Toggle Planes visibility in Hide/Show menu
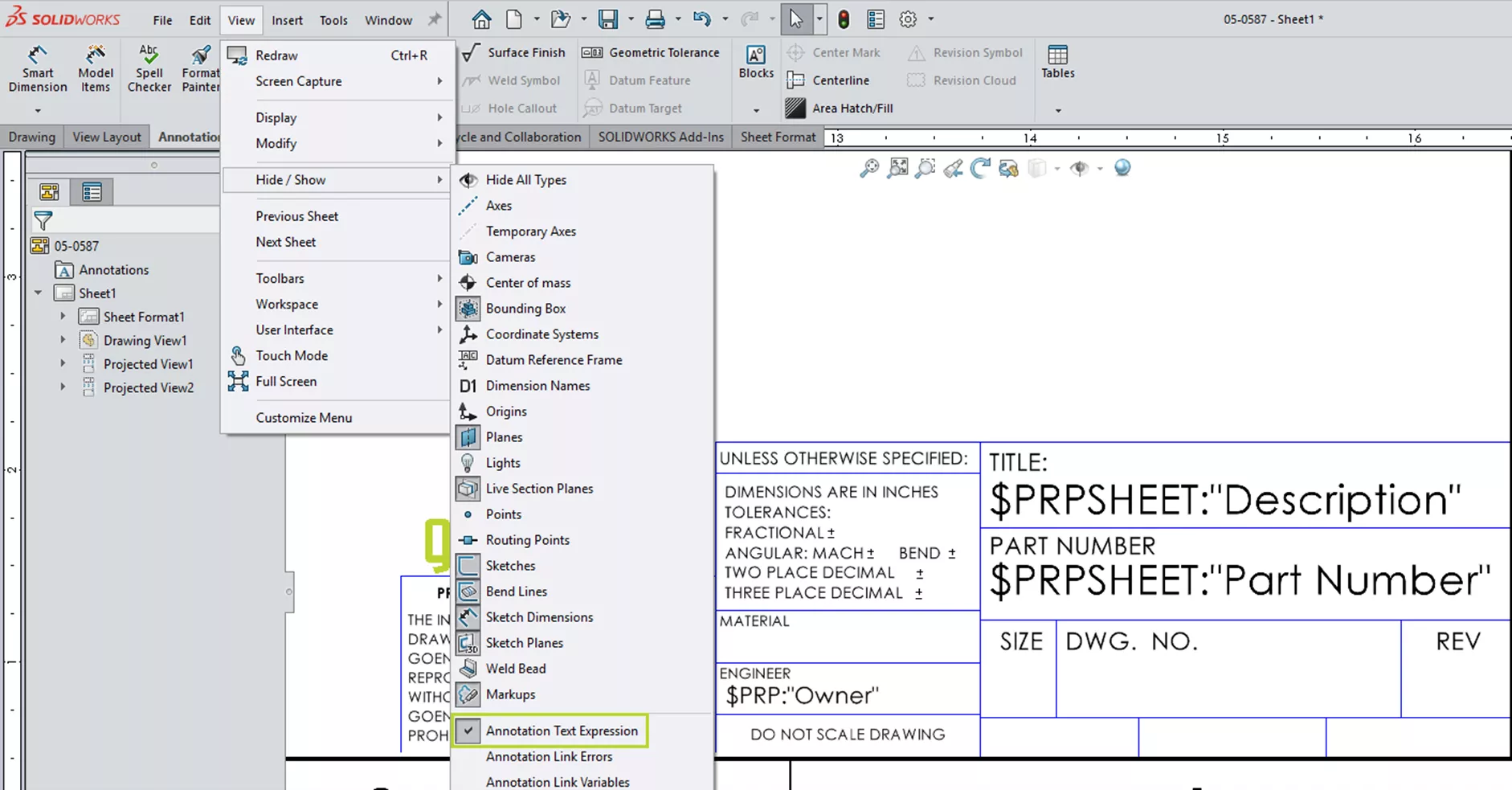Screen dimensions: 1512x790 click(504, 437)
